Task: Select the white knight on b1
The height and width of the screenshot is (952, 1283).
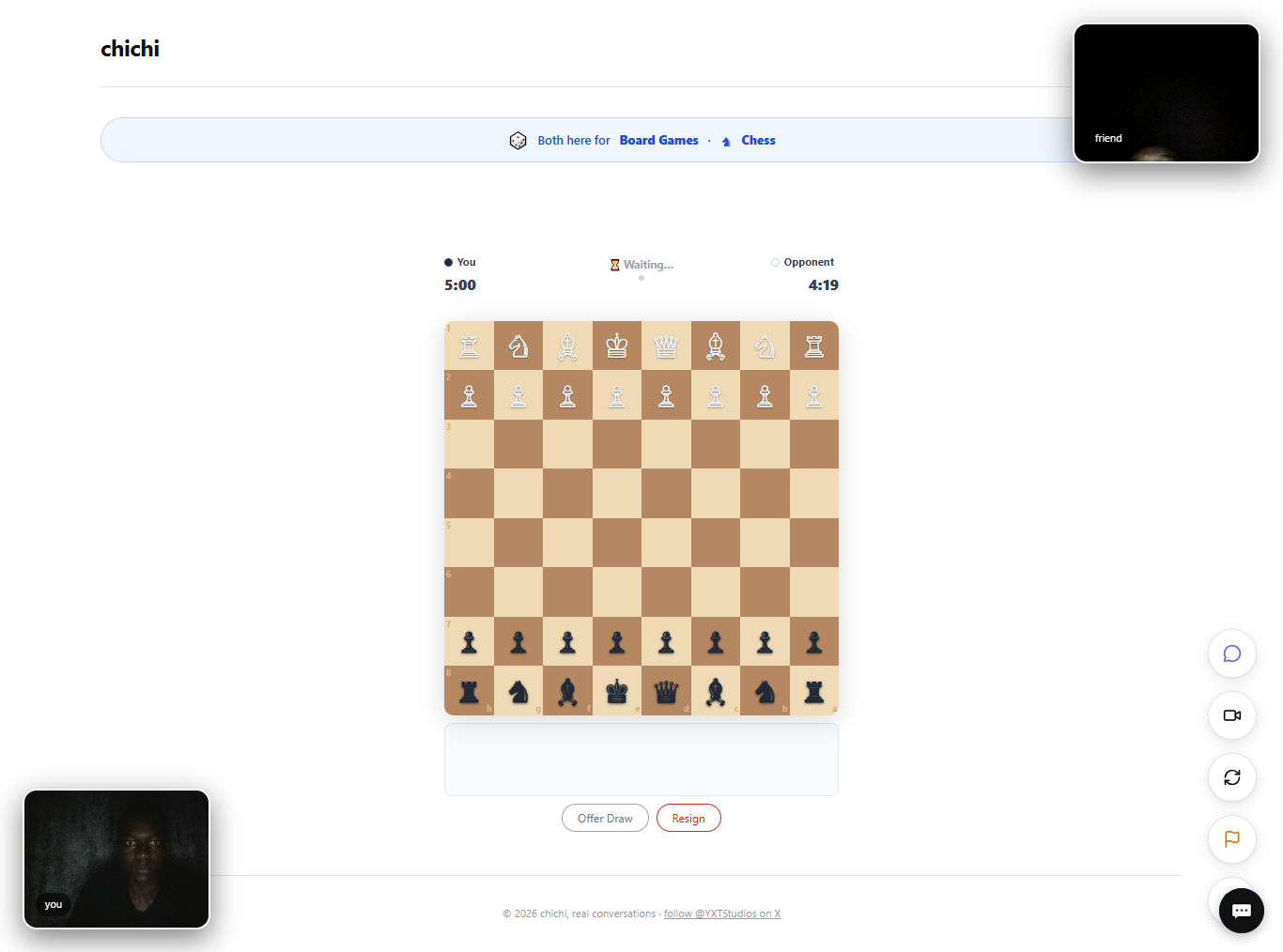Action: coord(765,346)
